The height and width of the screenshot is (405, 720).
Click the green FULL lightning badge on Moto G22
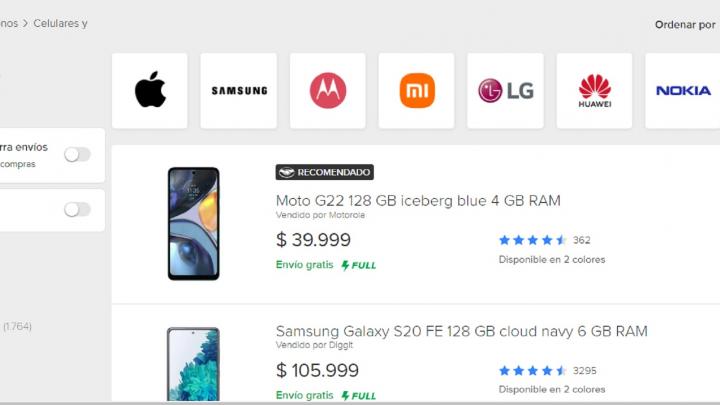coord(359,265)
